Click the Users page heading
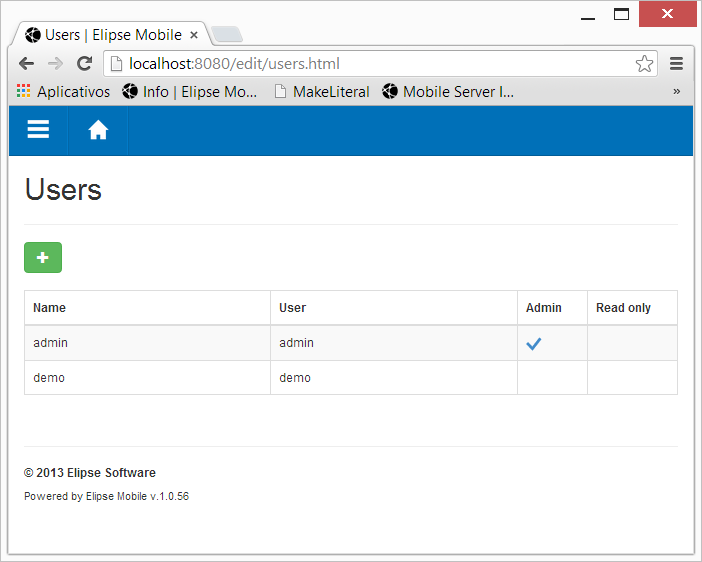The height and width of the screenshot is (562, 702). [x=63, y=189]
